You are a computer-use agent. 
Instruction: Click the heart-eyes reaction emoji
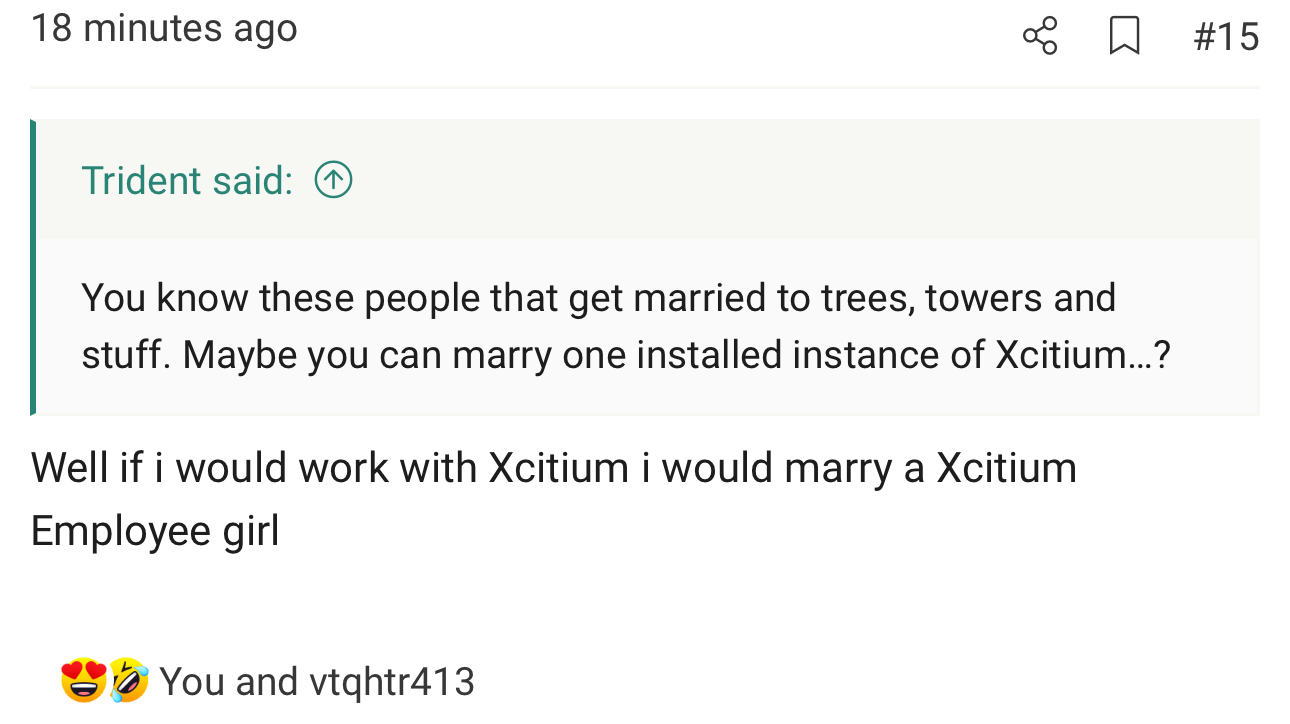click(83, 681)
